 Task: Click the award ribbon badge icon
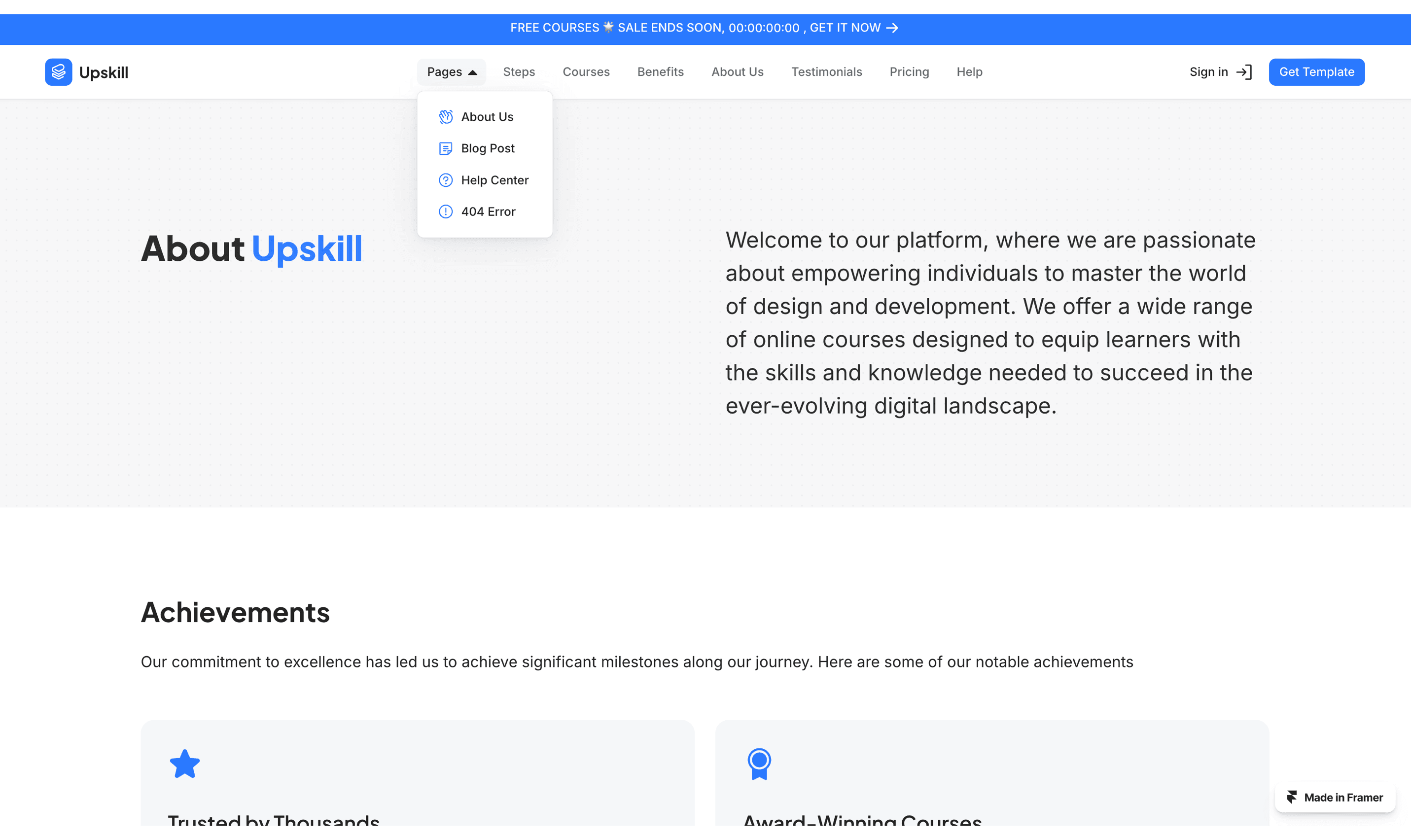[759, 764]
